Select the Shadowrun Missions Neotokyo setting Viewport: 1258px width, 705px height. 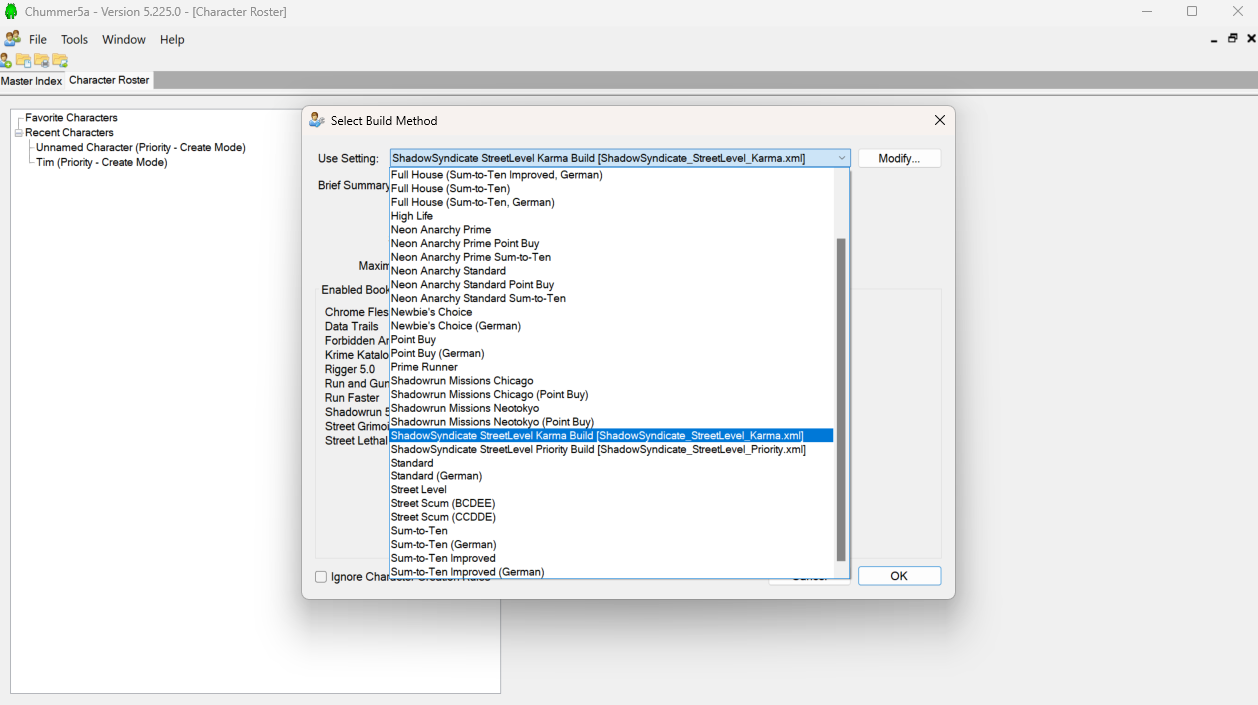point(611,408)
